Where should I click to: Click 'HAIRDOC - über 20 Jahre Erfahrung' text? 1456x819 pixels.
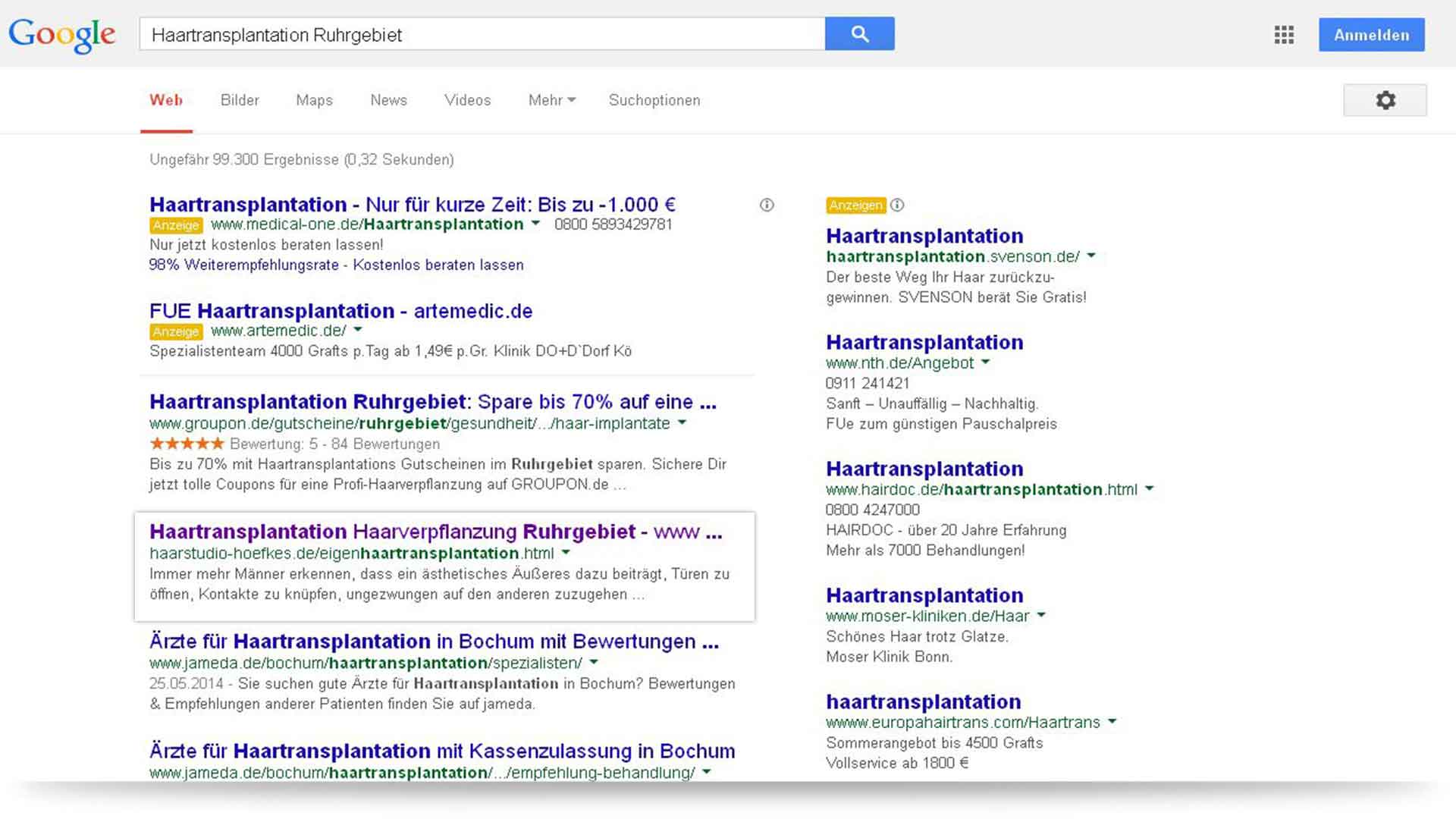[x=946, y=530]
